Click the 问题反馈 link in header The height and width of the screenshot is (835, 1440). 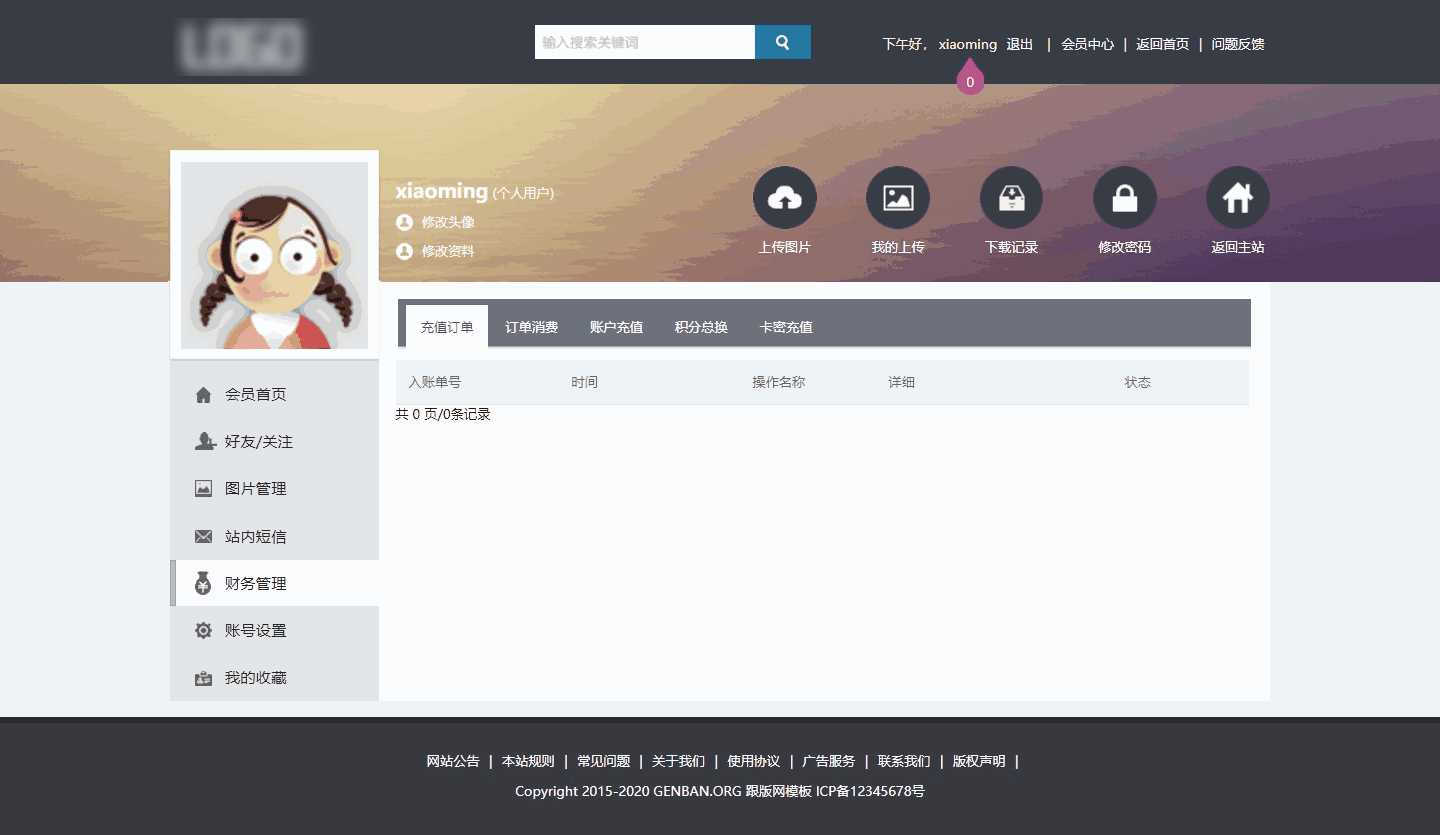coord(1238,44)
